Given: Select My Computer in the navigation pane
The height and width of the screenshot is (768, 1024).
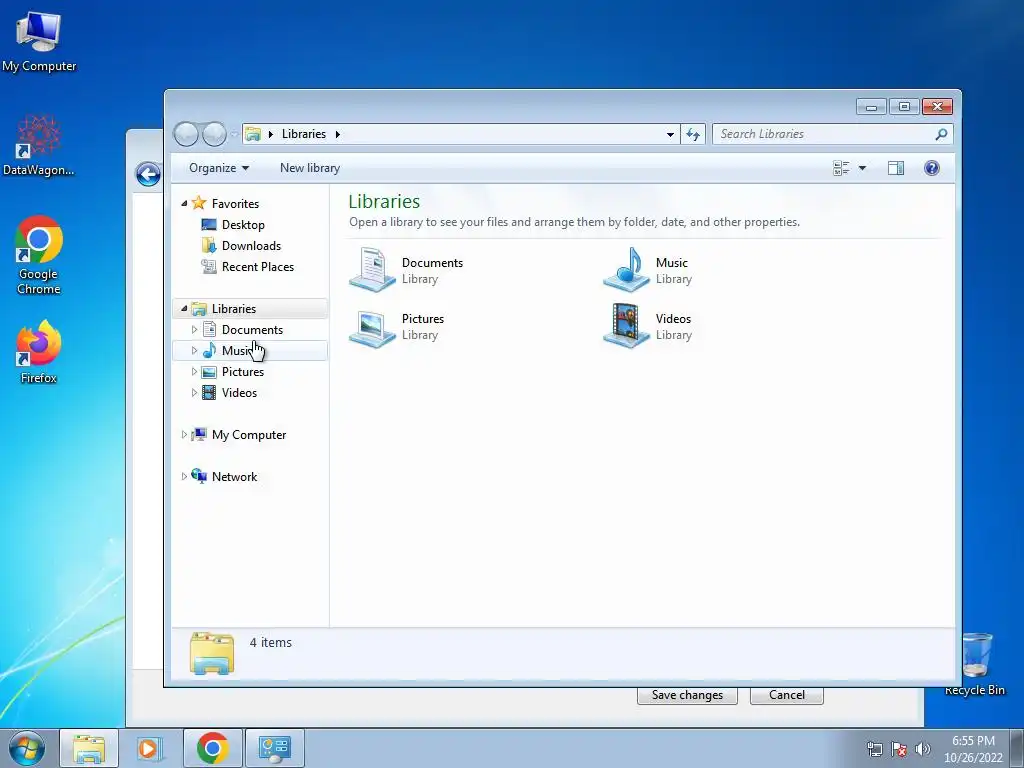Looking at the screenshot, I should (249, 435).
